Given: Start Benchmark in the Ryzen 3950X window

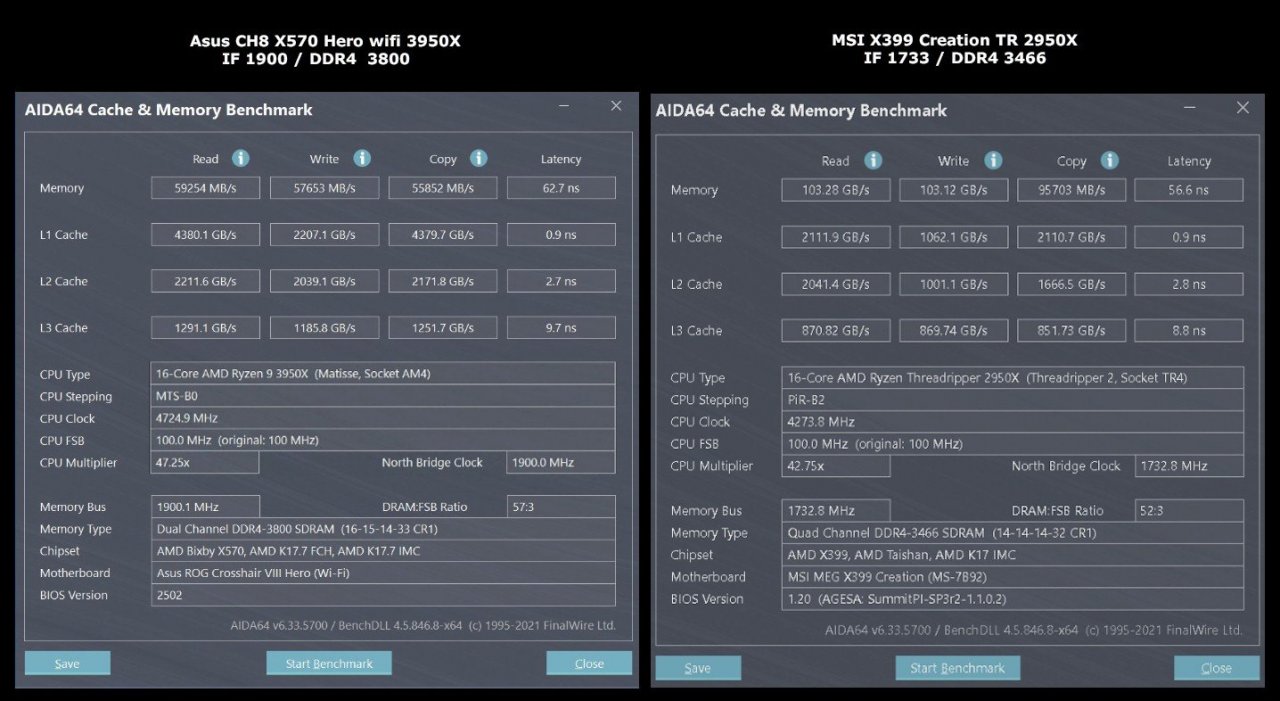Looking at the screenshot, I should pyautogui.click(x=329, y=663).
